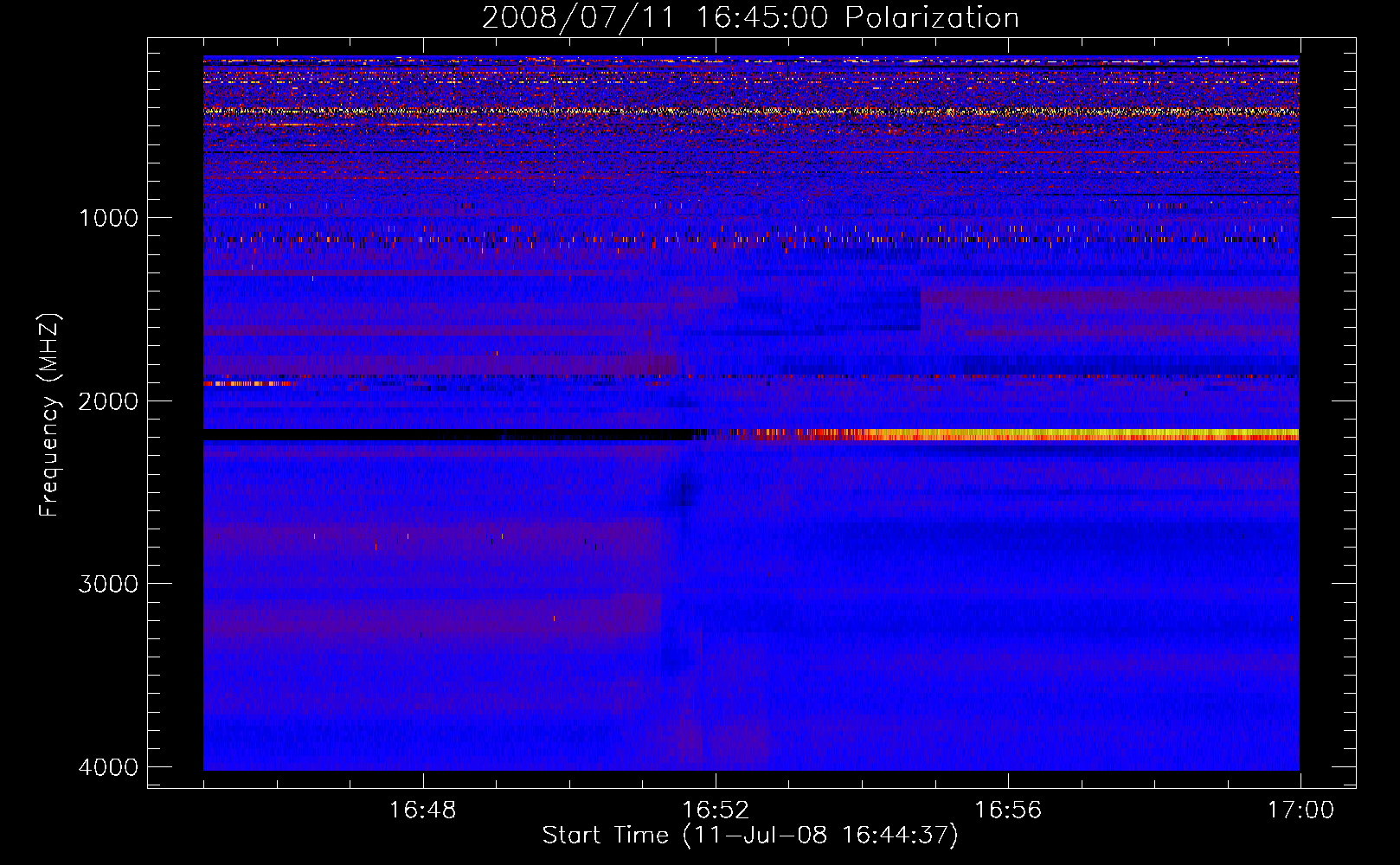
Task: Click the "Start Time (11-Jul-08 16:44:37)" label
Action: [750, 836]
